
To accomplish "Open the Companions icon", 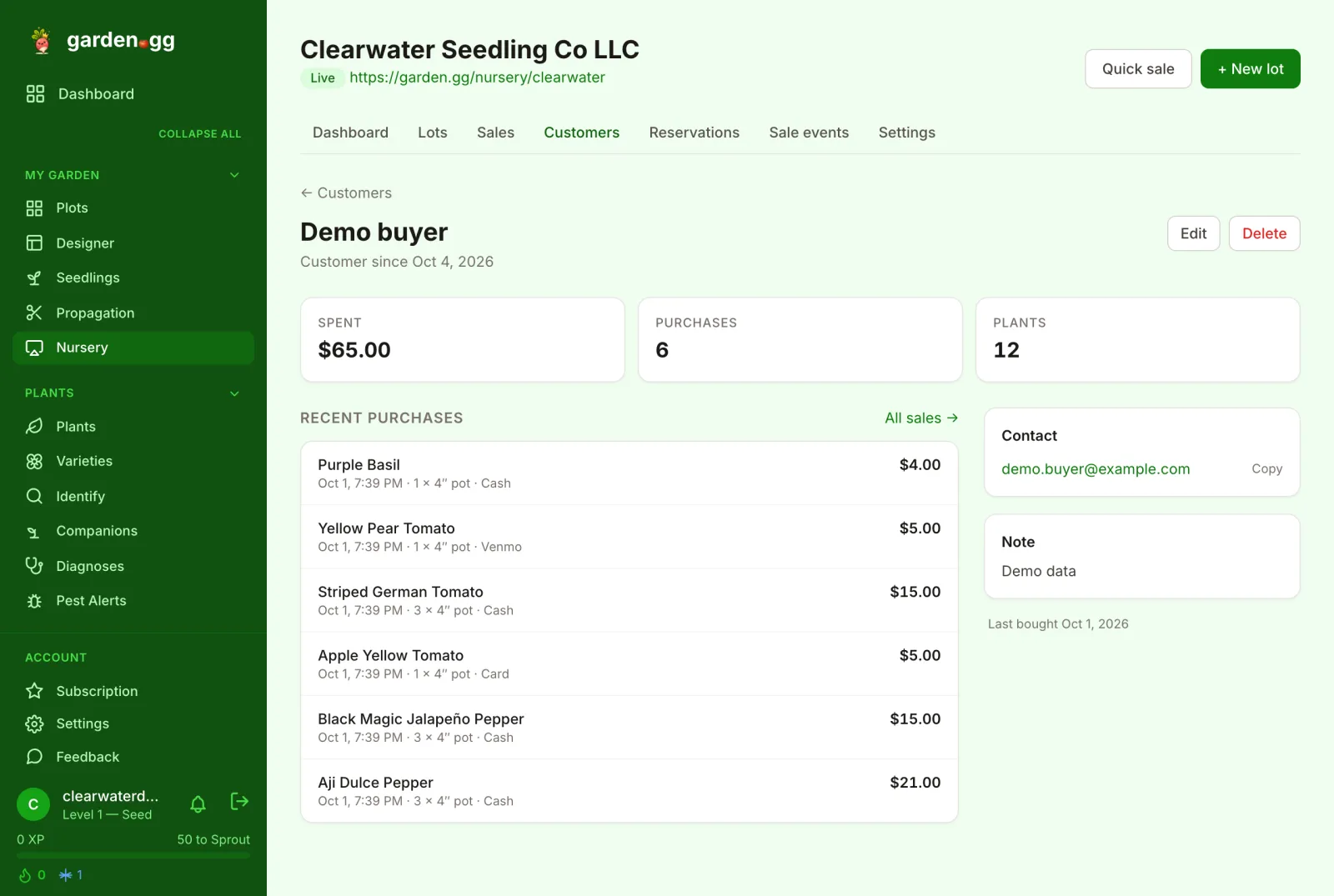I will pos(34,532).
